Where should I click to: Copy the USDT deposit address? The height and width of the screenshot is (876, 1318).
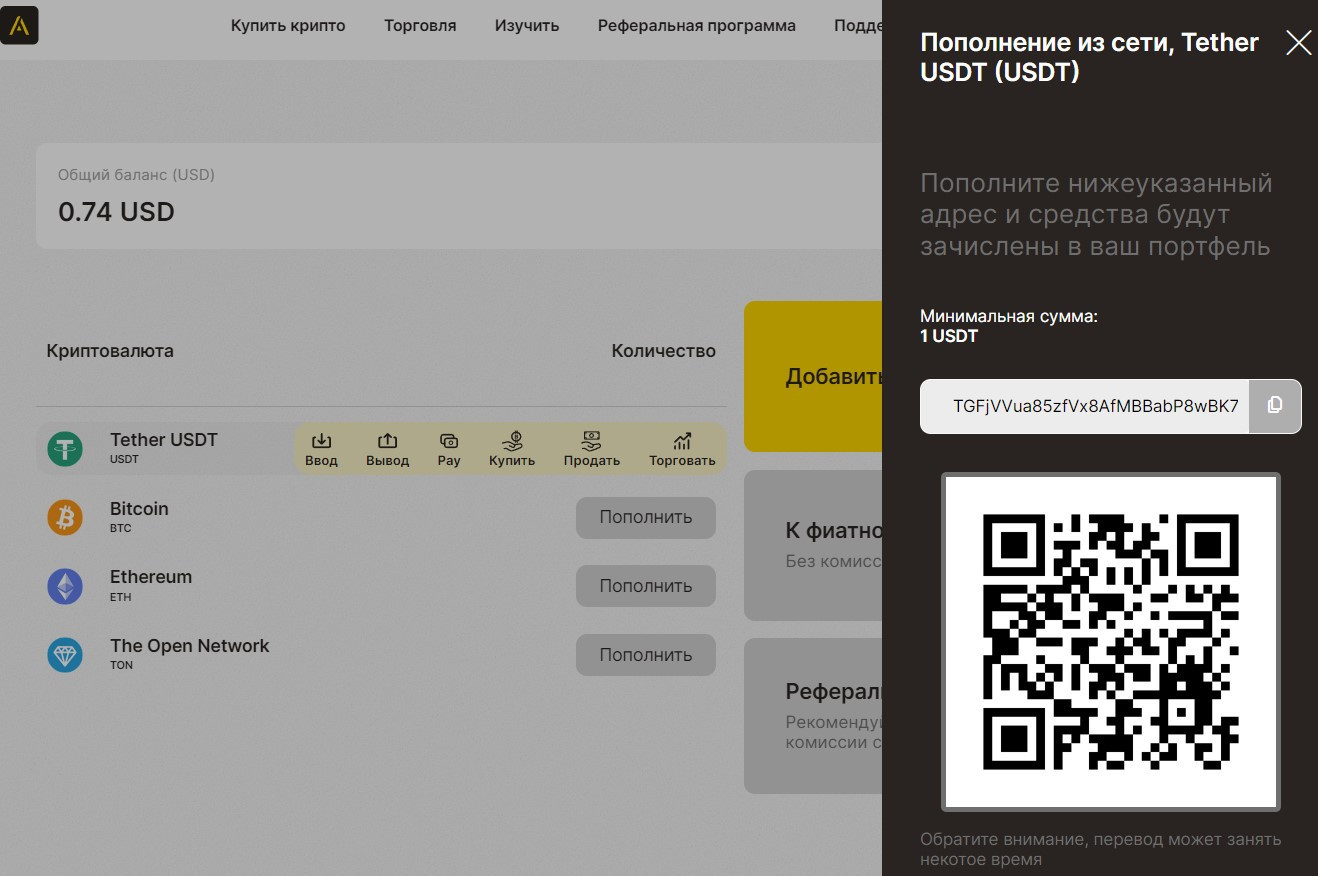pyautogui.click(x=1275, y=405)
